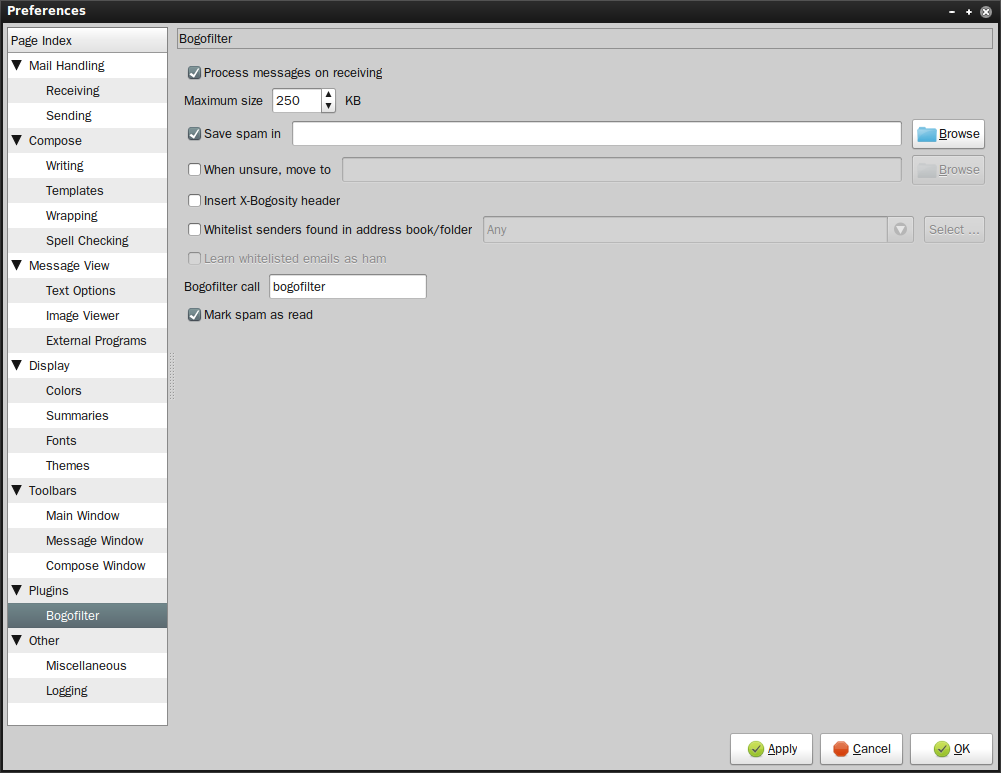This screenshot has width=1001, height=773.
Task: Select the External Programs page
Action: 87,340
